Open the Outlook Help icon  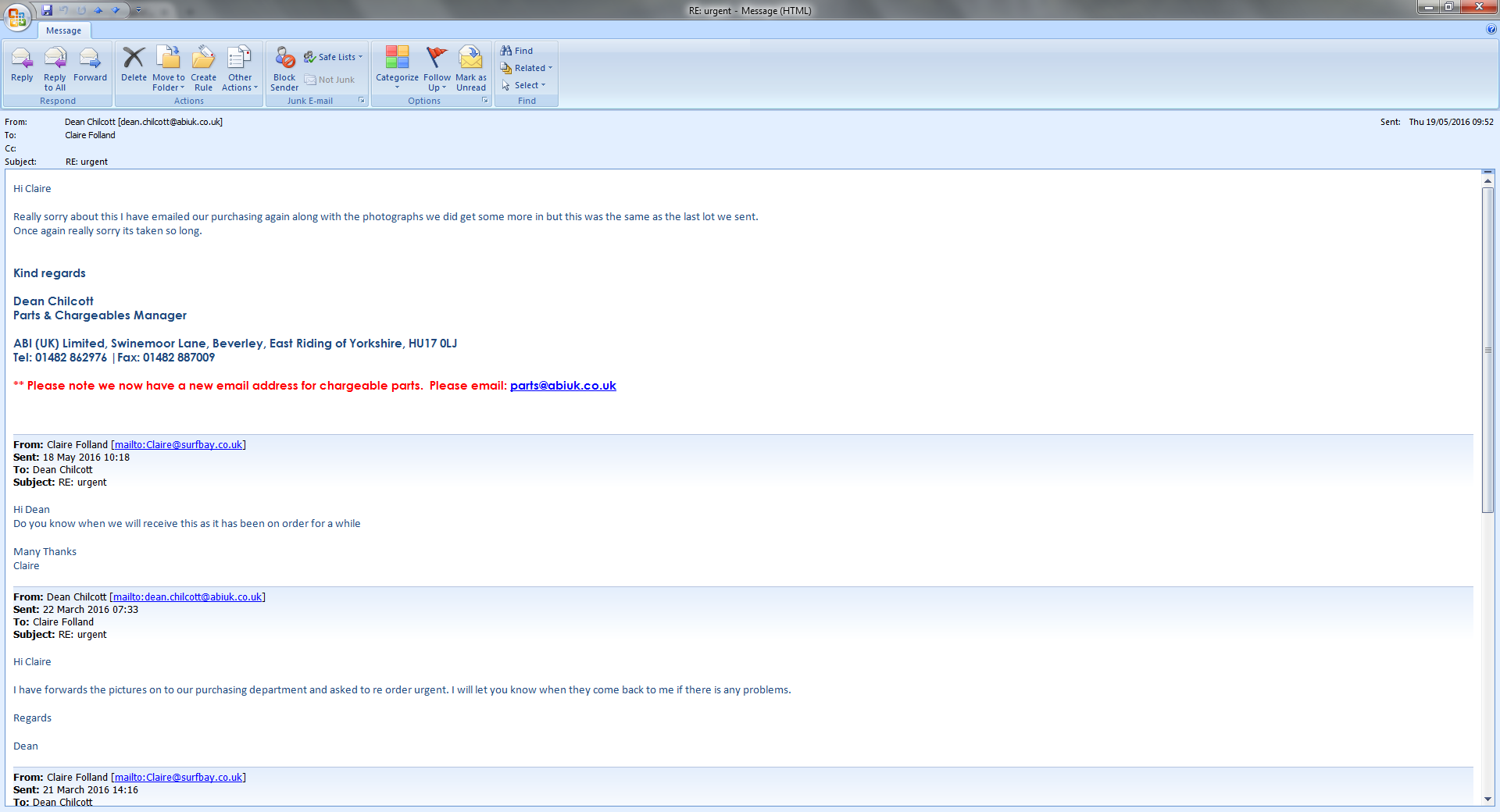[x=1491, y=30]
